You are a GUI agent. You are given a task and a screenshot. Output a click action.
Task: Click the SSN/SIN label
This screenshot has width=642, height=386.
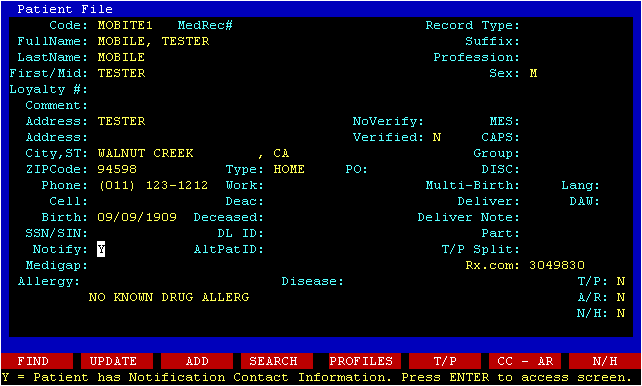pyautogui.click(x=57, y=233)
